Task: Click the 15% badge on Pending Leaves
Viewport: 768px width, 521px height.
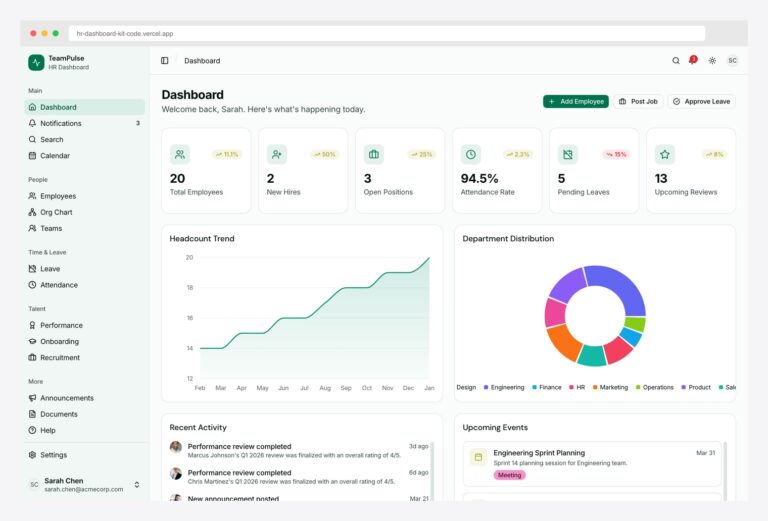Action: [616, 155]
